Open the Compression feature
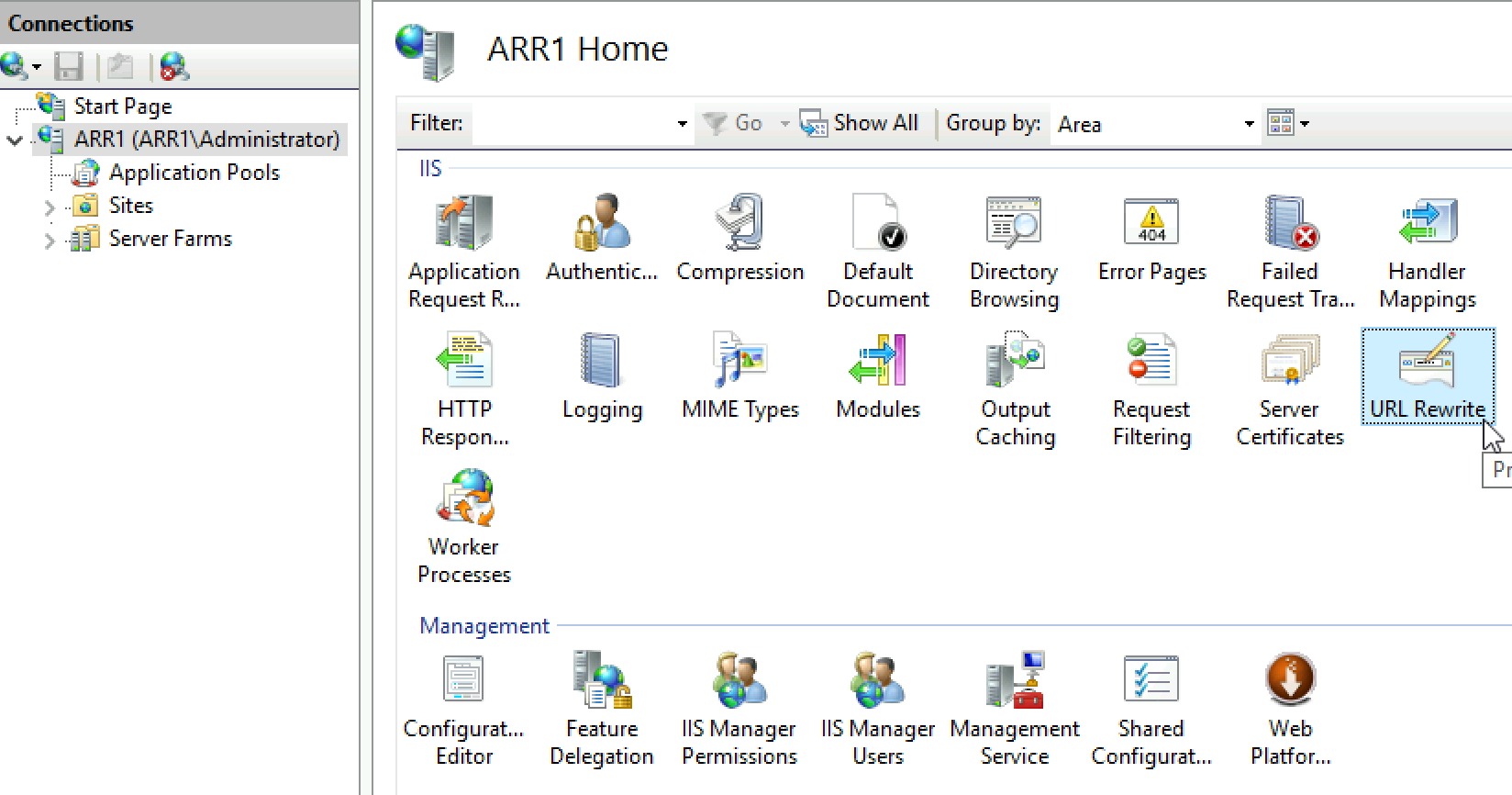 tap(740, 239)
